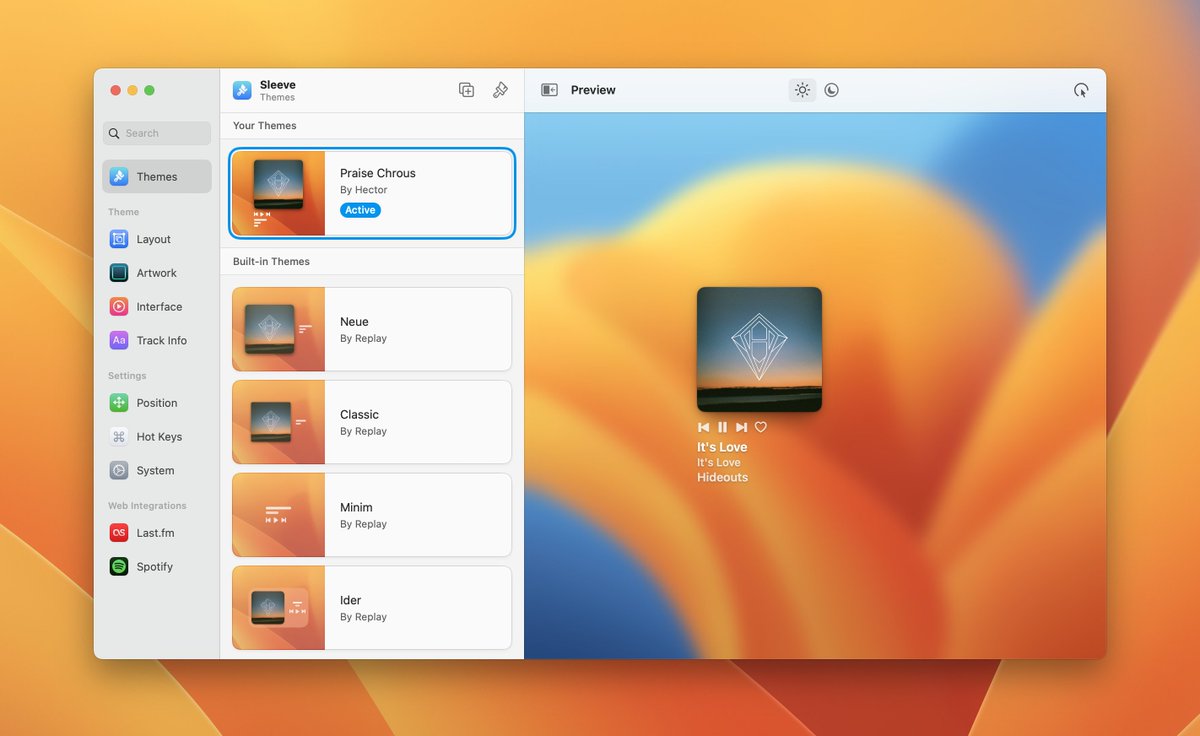Click the "Your Themes" section heading
This screenshot has height=736, width=1200.
point(265,126)
